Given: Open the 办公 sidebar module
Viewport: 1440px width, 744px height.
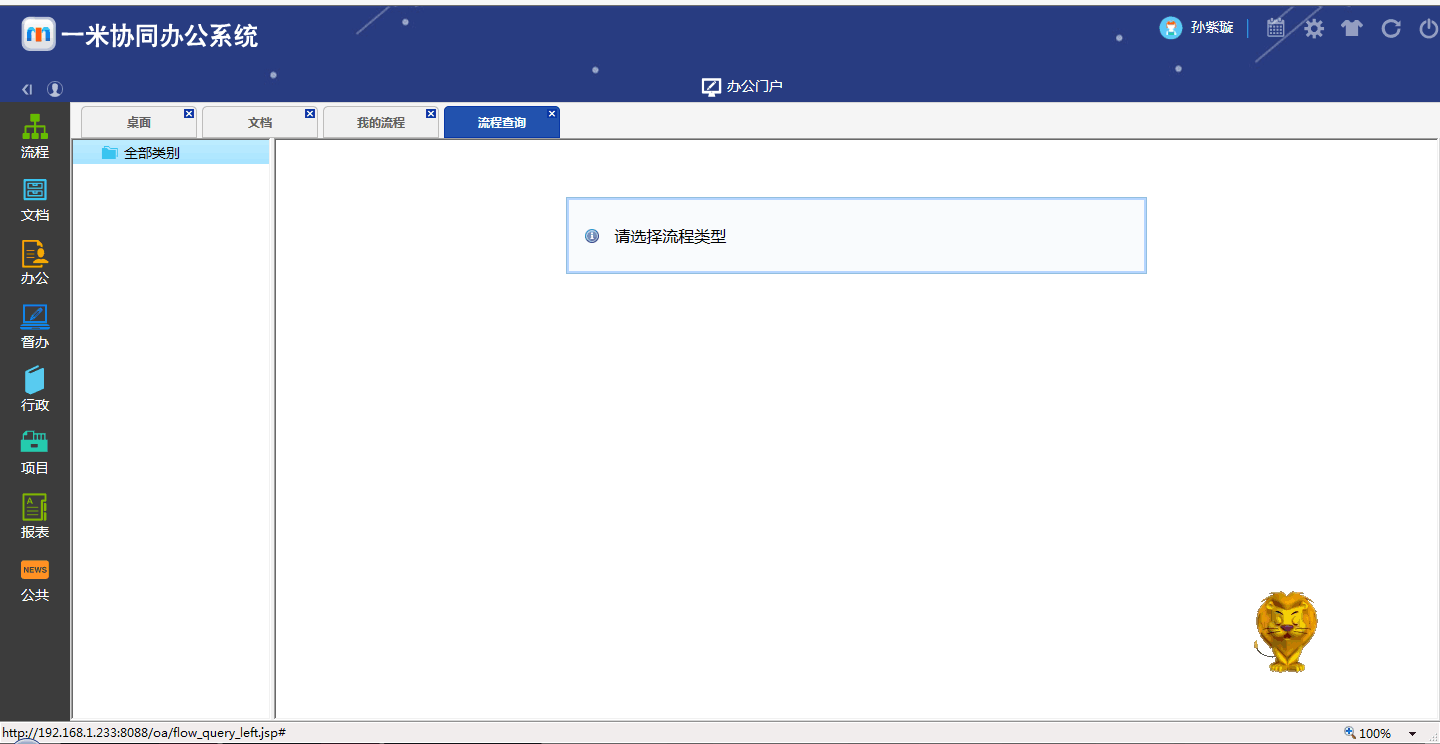Looking at the screenshot, I should coord(35,263).
